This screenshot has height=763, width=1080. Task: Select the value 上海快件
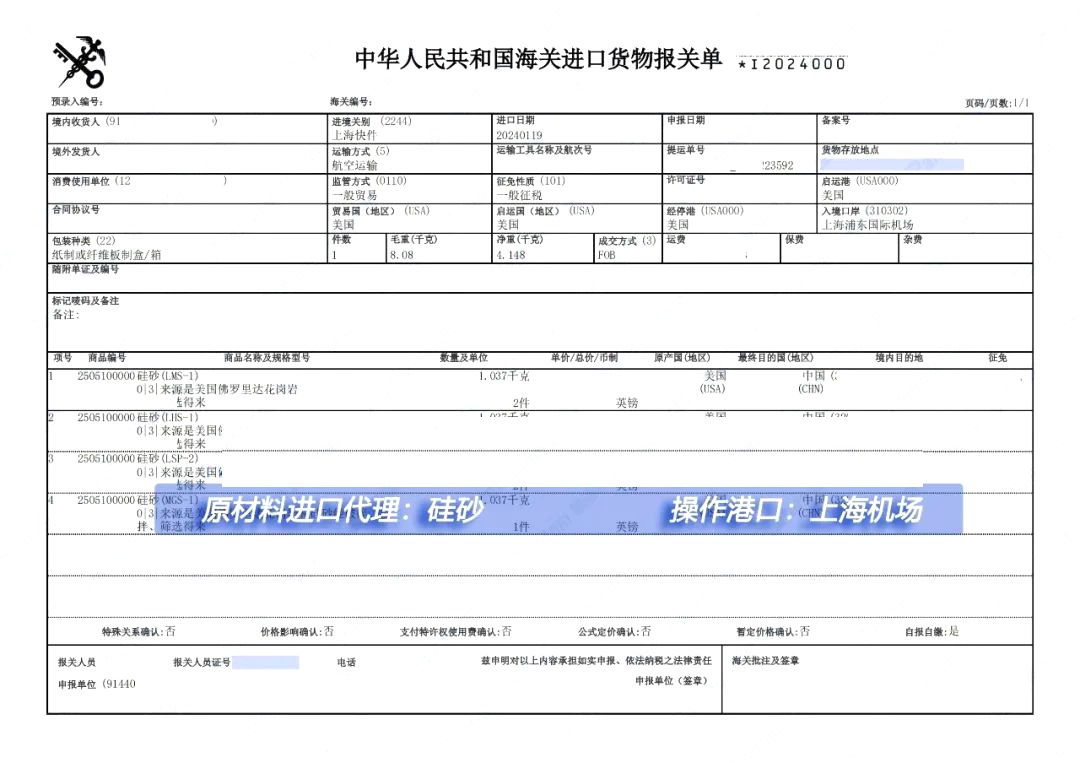354,135
